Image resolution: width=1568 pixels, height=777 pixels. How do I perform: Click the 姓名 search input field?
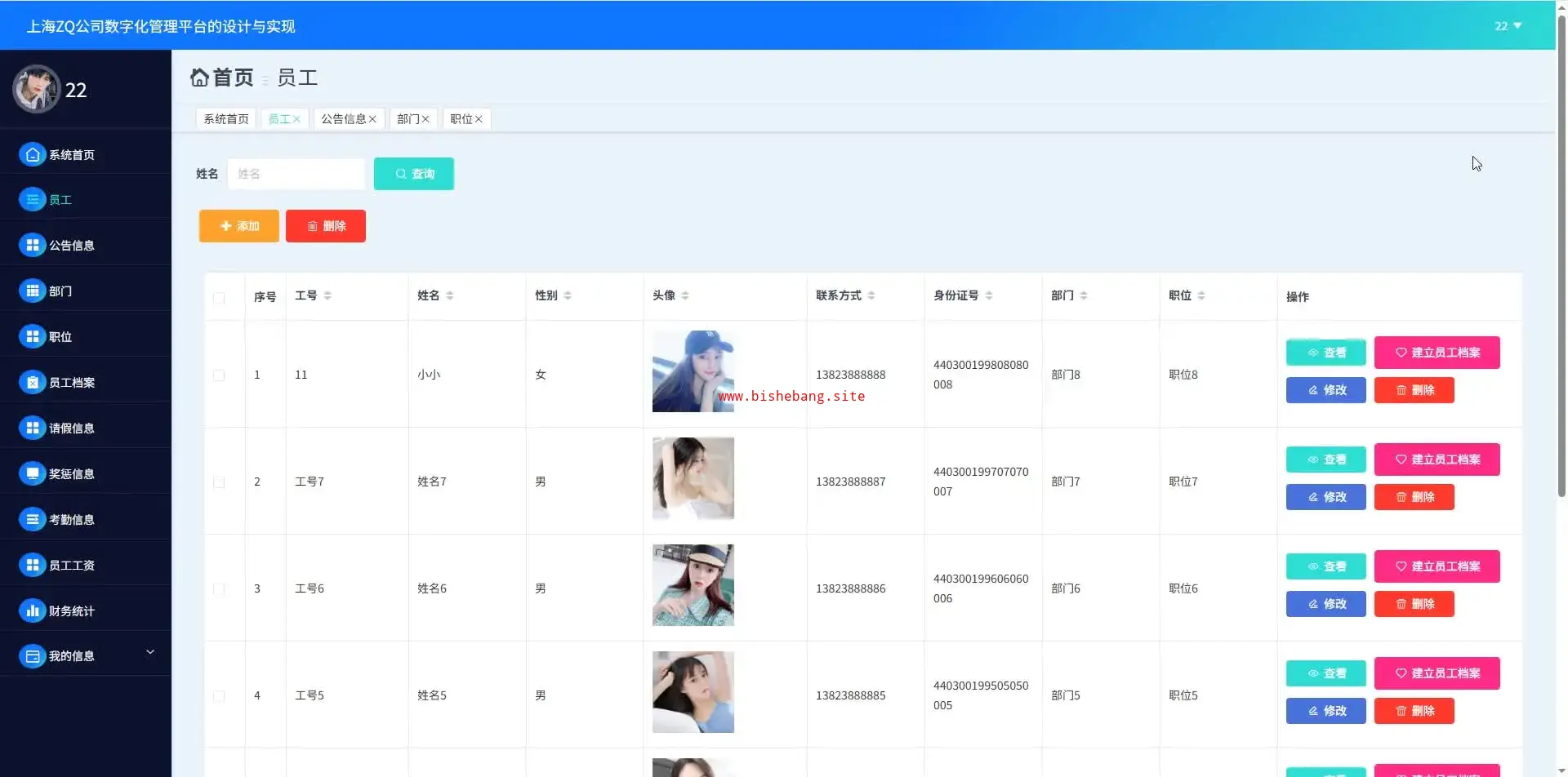[x=296, y=174]
